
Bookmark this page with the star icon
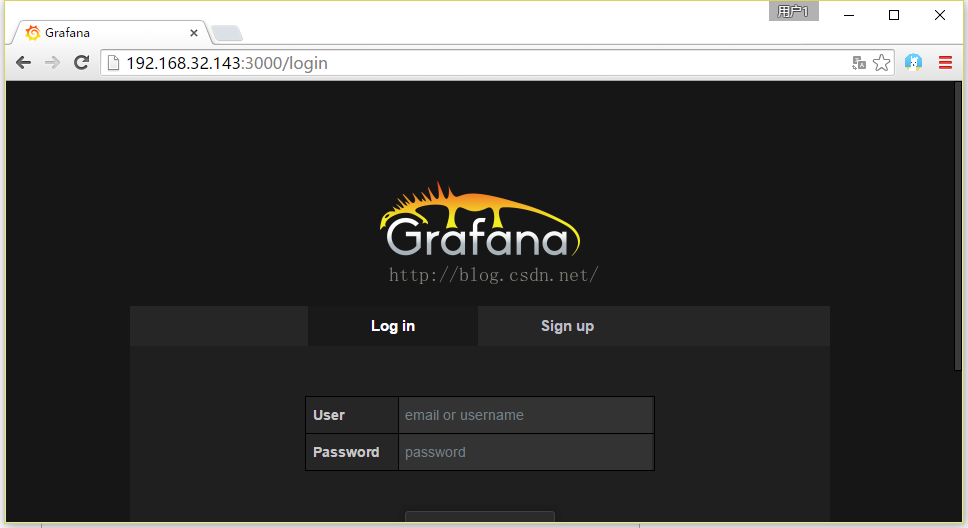pyautogui.click(x=882, y=63)
